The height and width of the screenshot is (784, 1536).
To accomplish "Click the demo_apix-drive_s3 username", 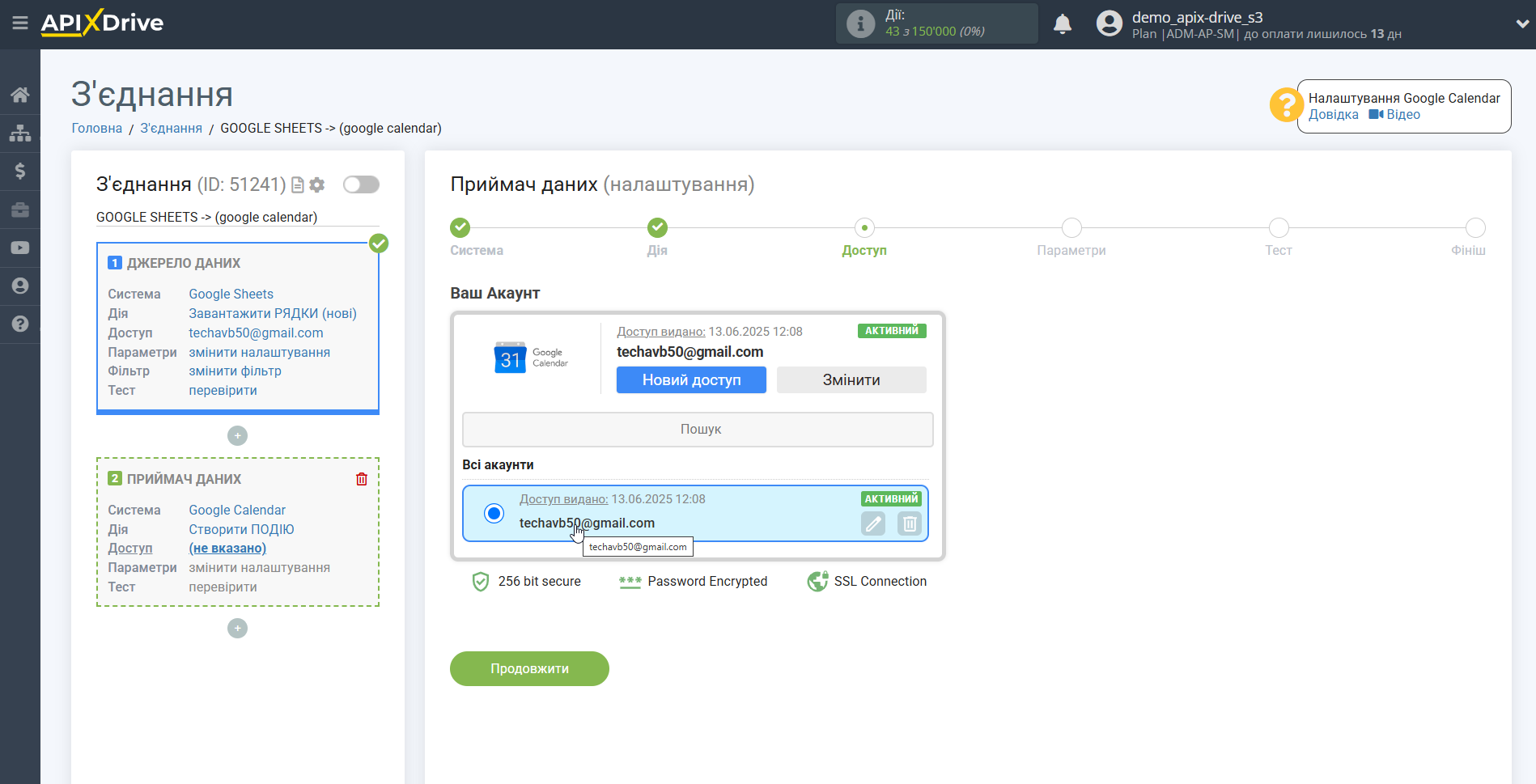I will (x=1197, y=17).
